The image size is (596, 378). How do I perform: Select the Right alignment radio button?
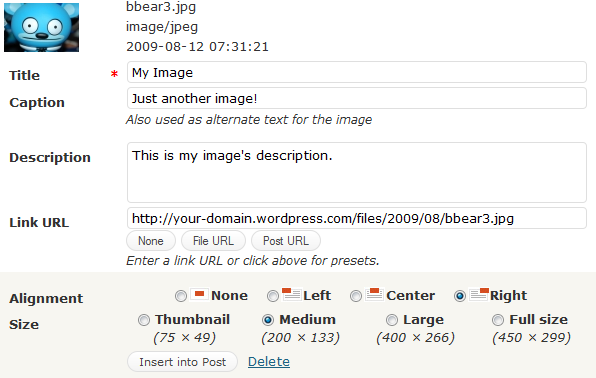(x=460, y=296)
